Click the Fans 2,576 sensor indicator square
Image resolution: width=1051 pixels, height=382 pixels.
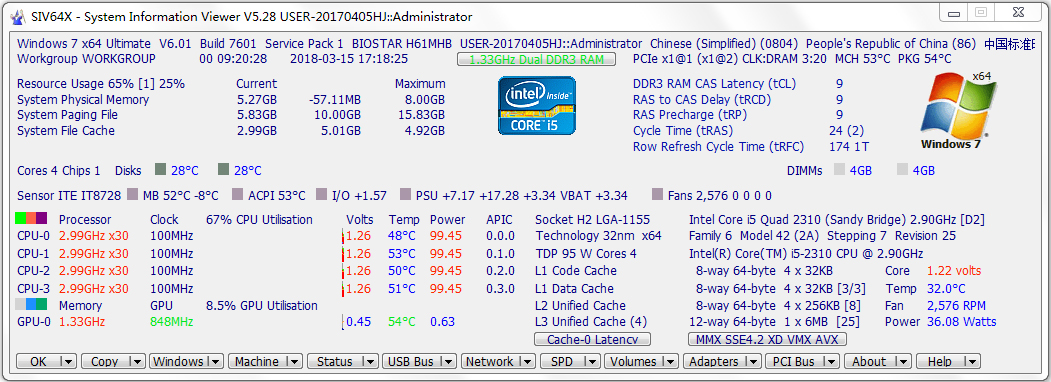click(x=657, y=194)
